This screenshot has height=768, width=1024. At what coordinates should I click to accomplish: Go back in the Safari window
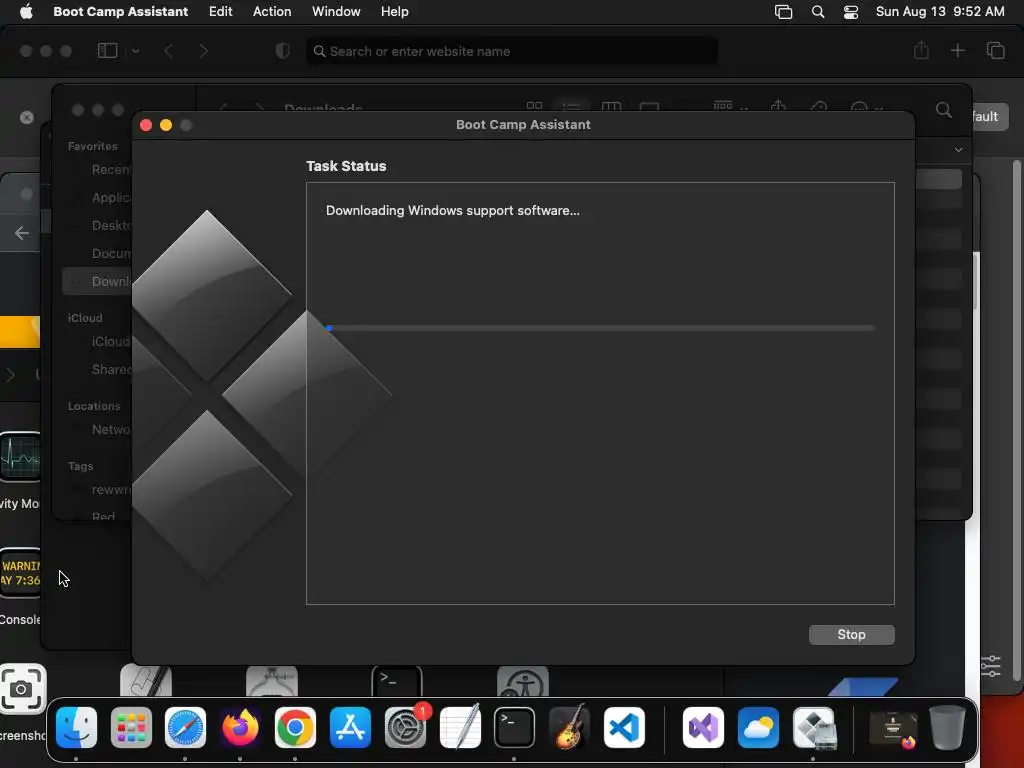click(168, 51)
